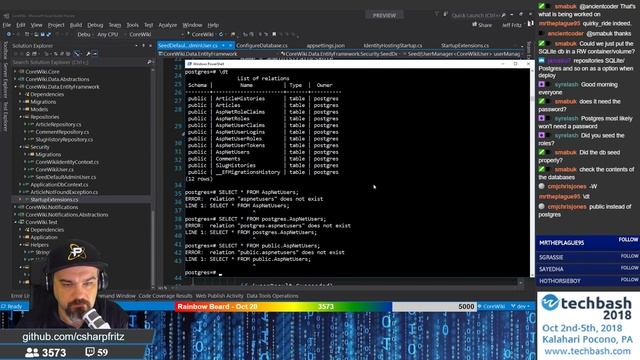Toggle Preview Selected Items in Solution Explorer
Screen dimensions: 640x360
click(x=95, y=53)
